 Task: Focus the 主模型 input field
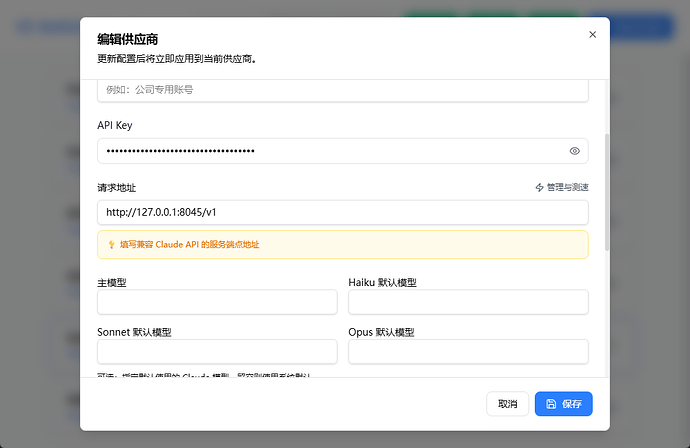[x=217, y=302]
